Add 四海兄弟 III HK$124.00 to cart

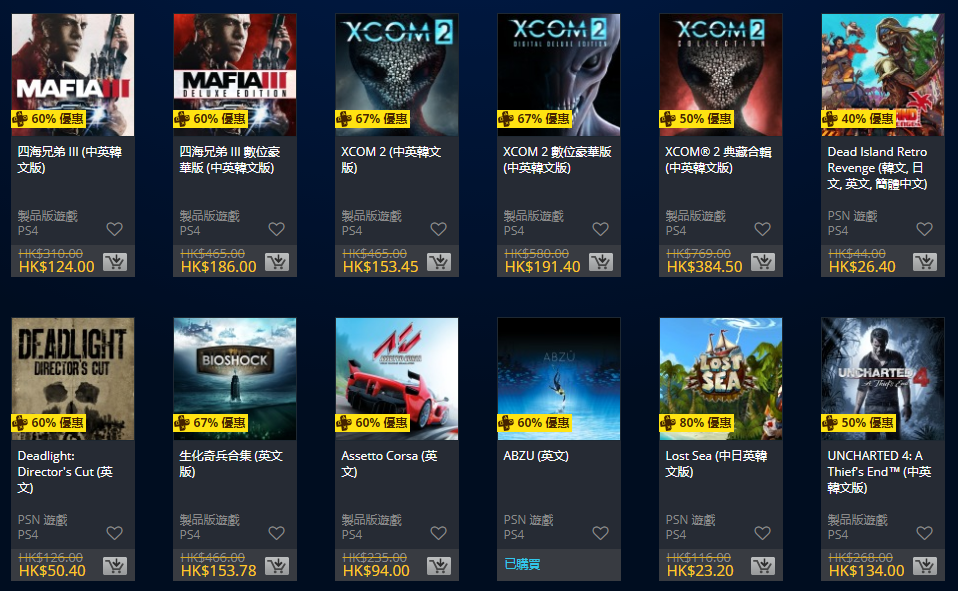pyautogui.click(x=115, y=262)
